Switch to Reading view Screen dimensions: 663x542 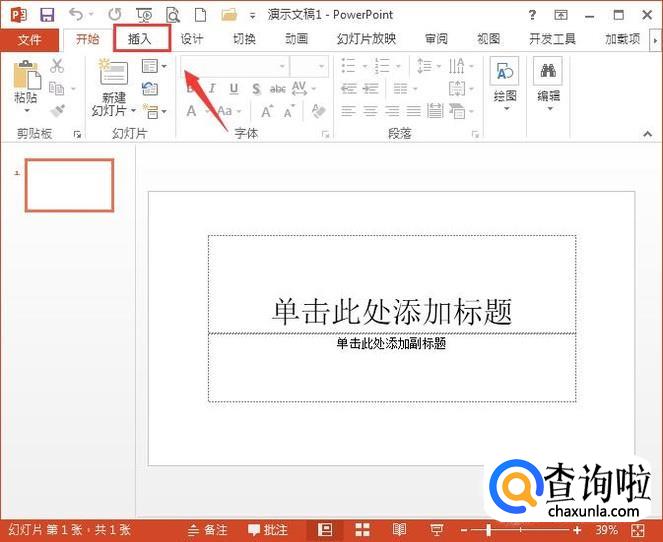point(399,530)
